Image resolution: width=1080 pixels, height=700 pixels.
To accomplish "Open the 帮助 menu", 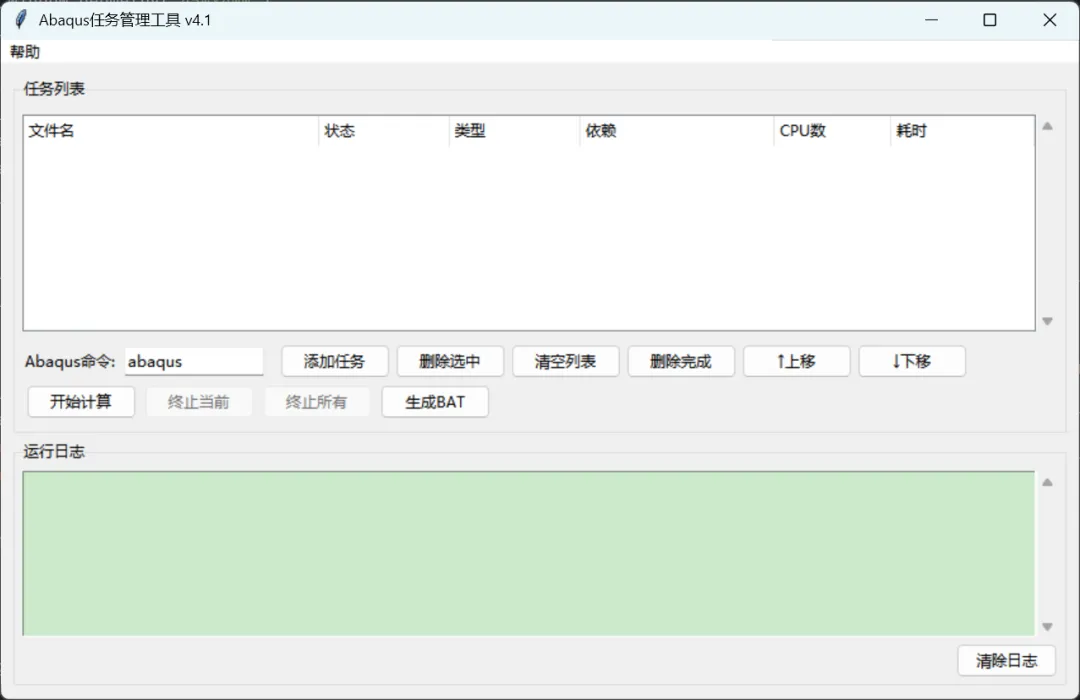I will [25, 52].
